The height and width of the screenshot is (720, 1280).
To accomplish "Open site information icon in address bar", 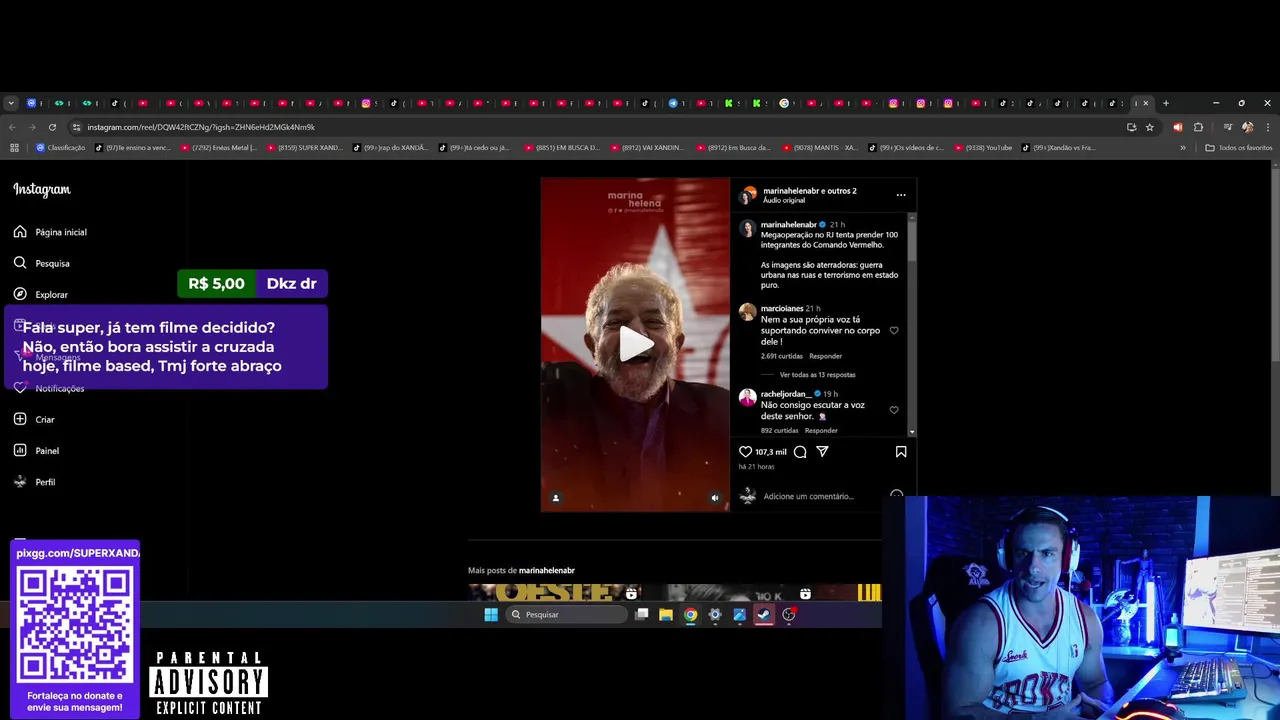I will point(76,127).
